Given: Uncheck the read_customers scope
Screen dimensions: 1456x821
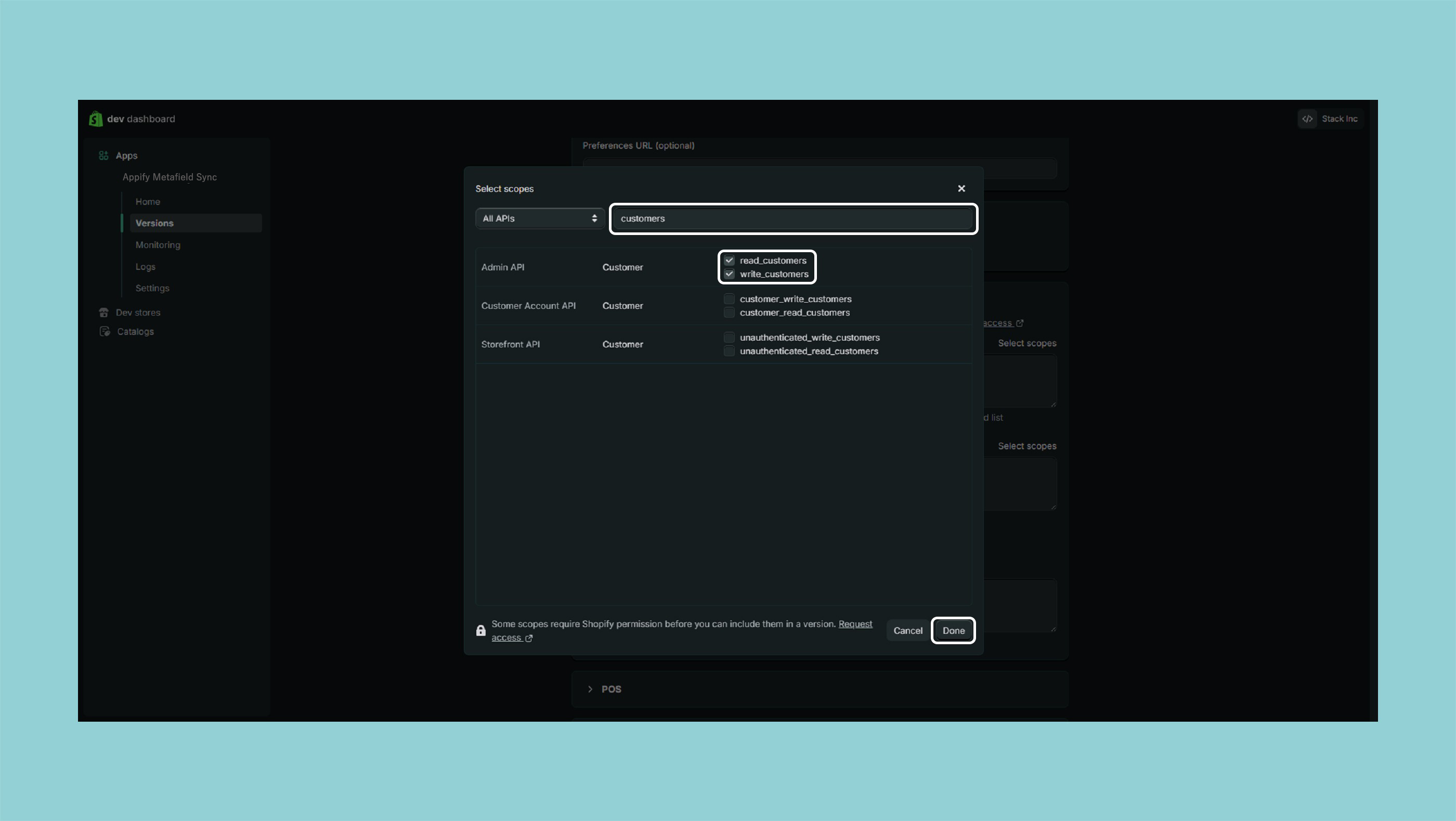Looking at the screenshot, I should [x=729, y=260].
